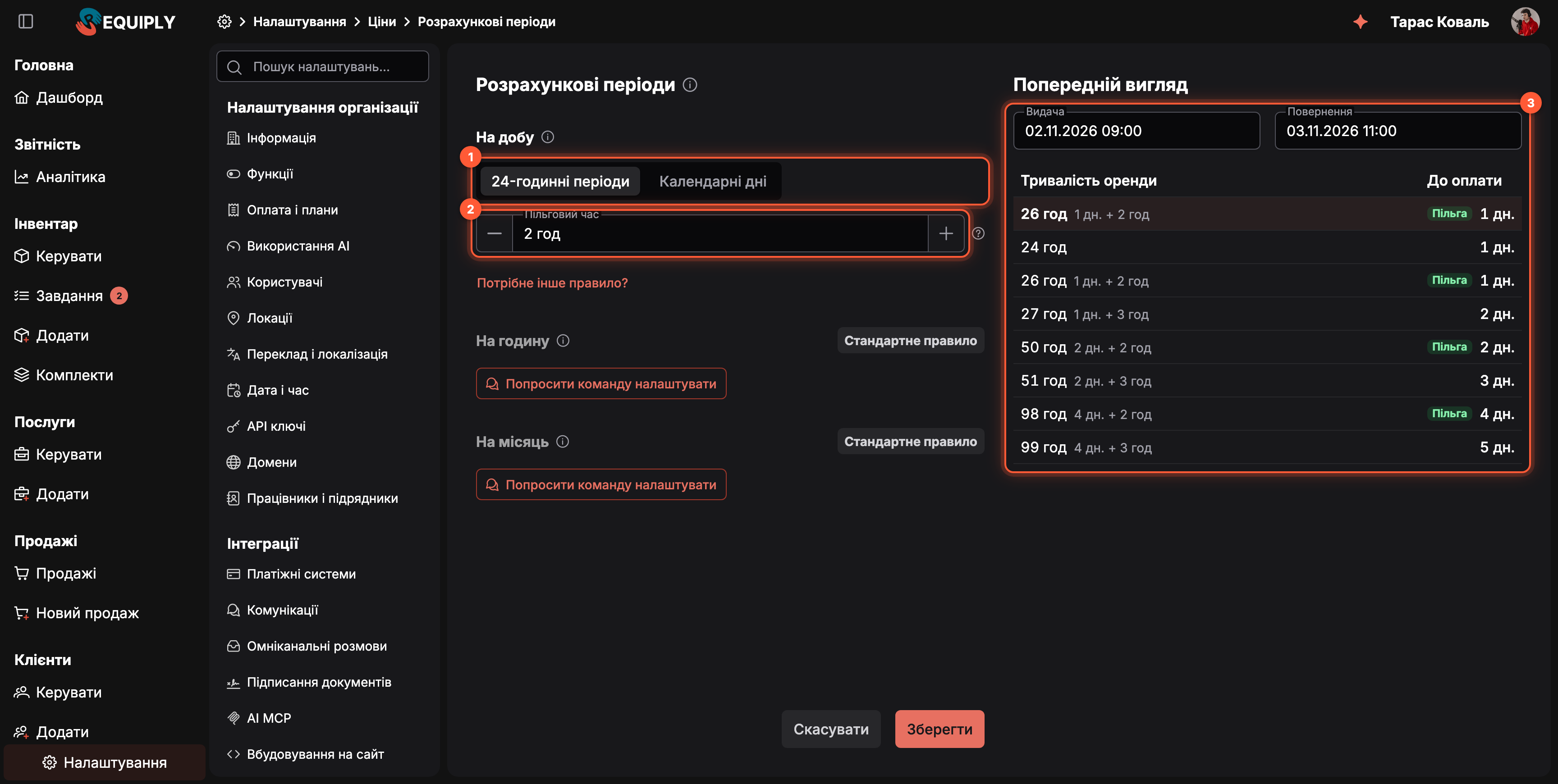The height and width of the screenshot is (784, 1558).
Task: Collapse the sidebar with the panel toggle icon
Action: point(25,22)
